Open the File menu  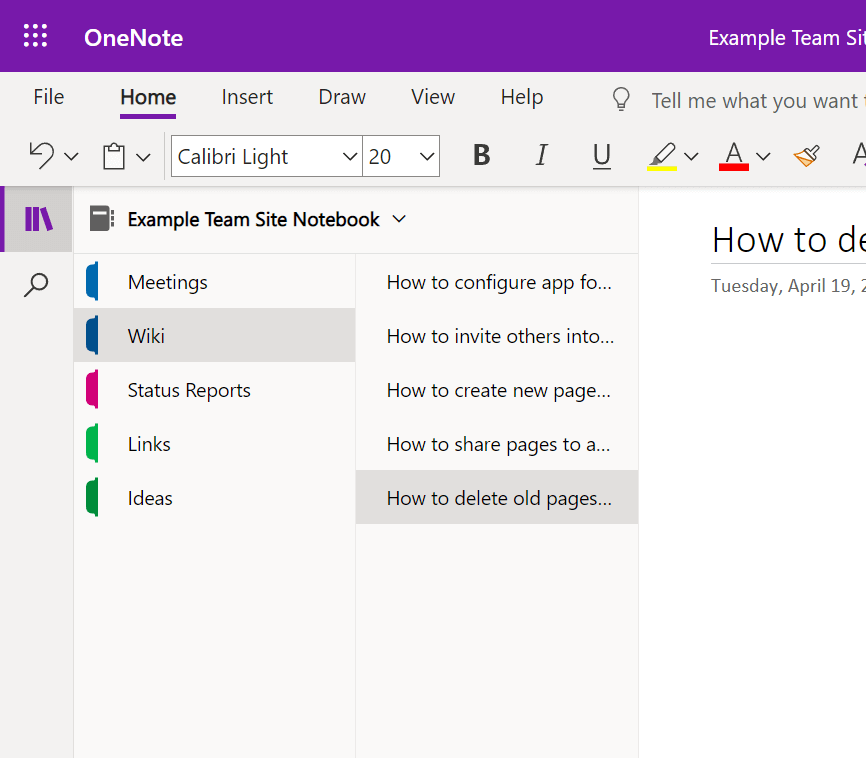(x=49, y=97)
